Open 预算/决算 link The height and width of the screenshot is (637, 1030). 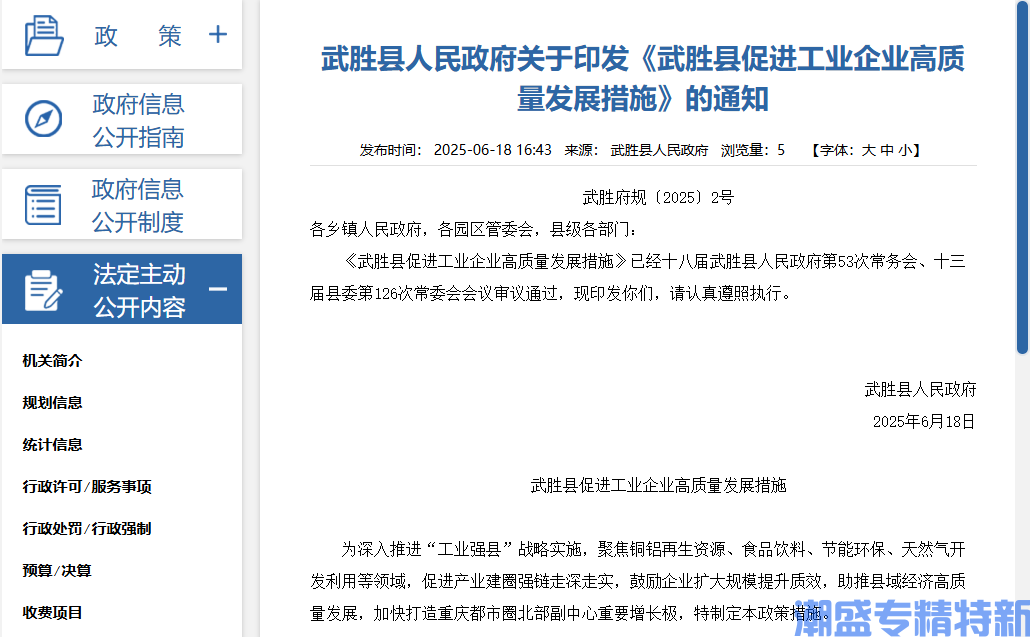click(x=57, y=571)
